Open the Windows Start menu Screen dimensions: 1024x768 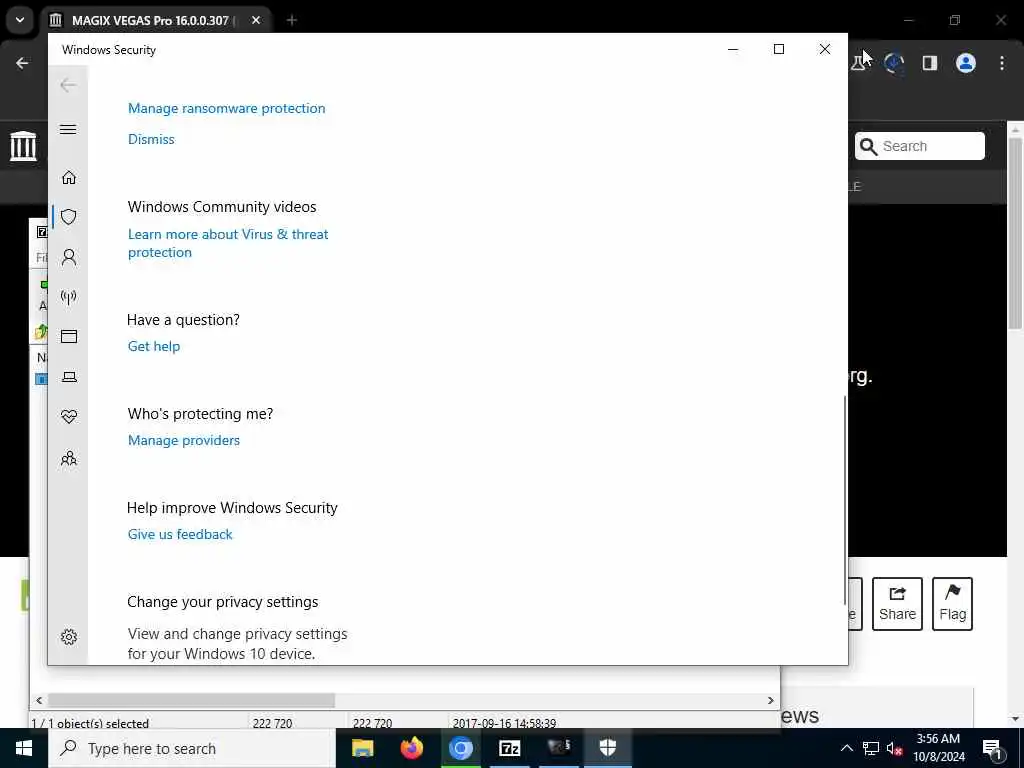click(24, 748)
